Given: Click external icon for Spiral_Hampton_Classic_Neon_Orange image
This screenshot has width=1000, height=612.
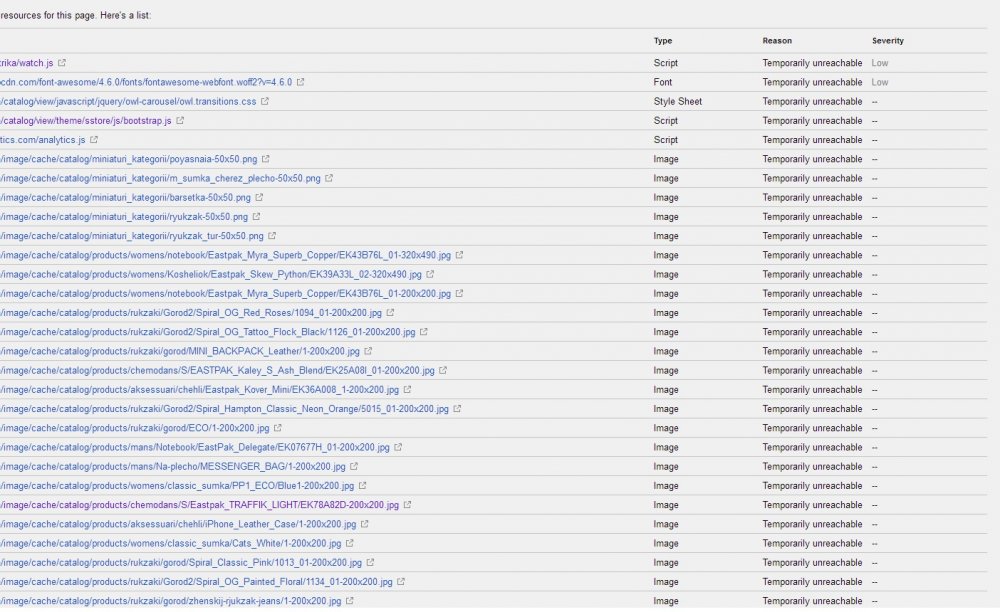Looking at the screenshot, I should click(457, 409).
